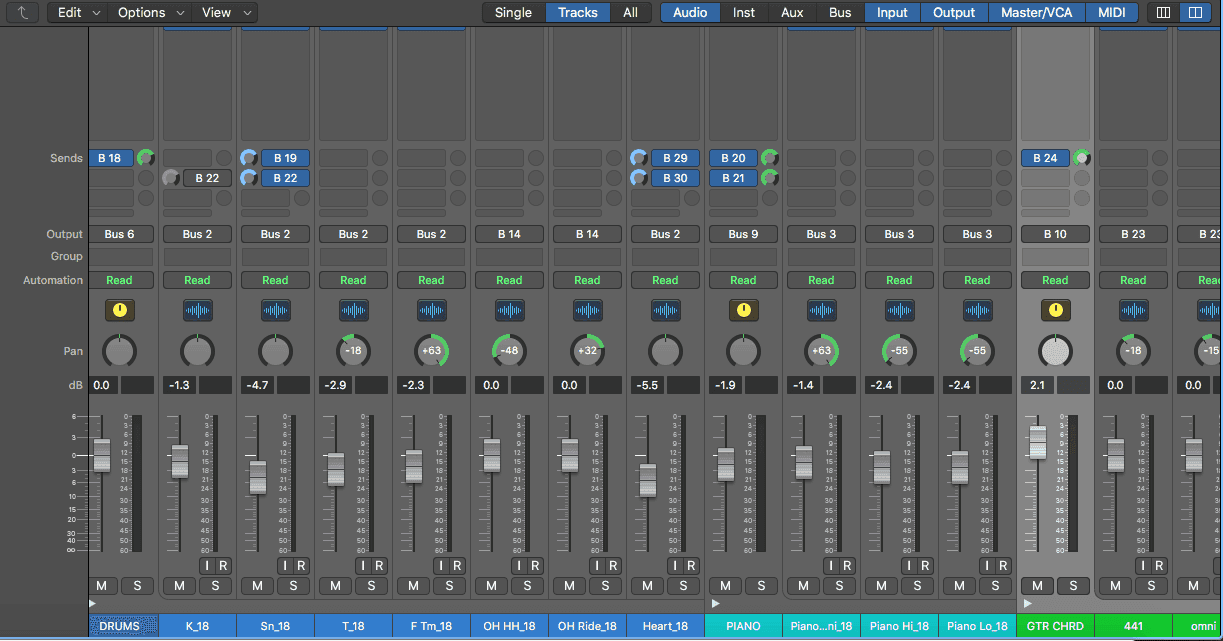Click the GTR CHRD B 24 send button
This screenshot has height=641, width=1223.
(x=1045, y=158)
